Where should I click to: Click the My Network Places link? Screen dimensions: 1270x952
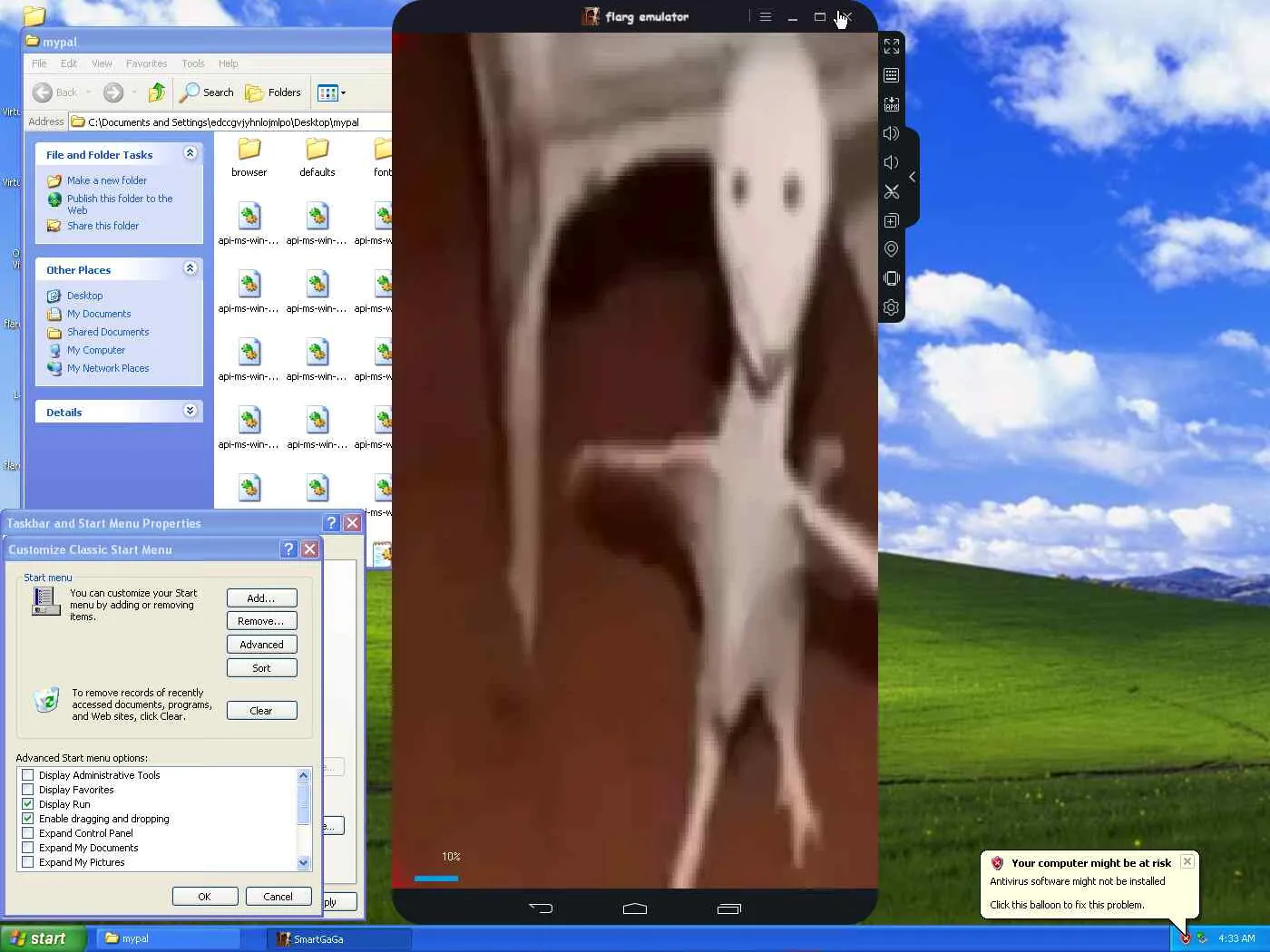pyautogui.click(x=108, y=368)
